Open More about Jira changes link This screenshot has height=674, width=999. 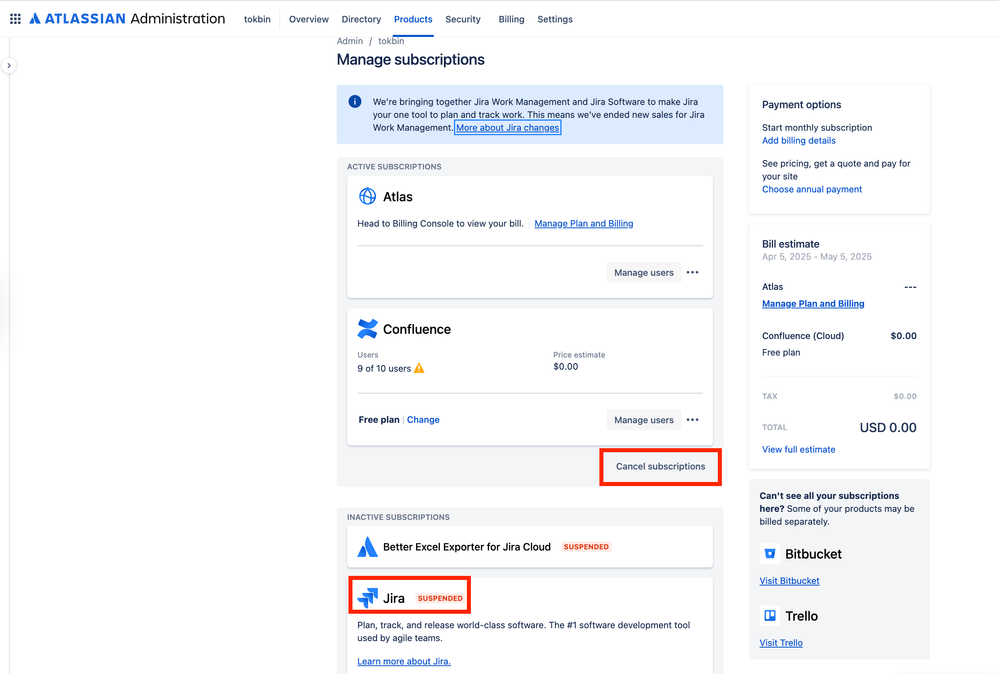pyautogui.click(x=508, y=127)
